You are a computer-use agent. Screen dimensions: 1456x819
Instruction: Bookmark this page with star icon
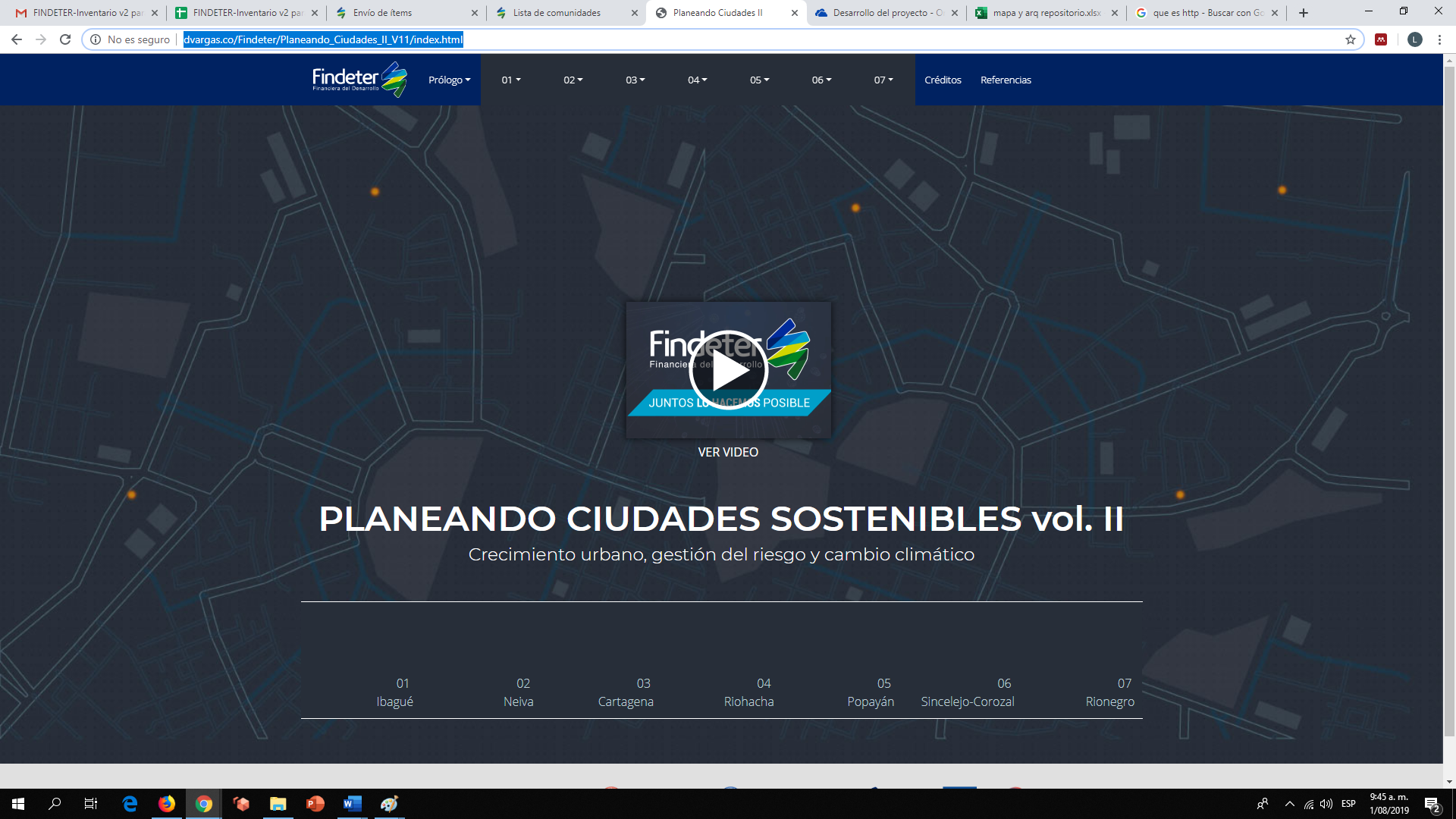pos(1351,39)
